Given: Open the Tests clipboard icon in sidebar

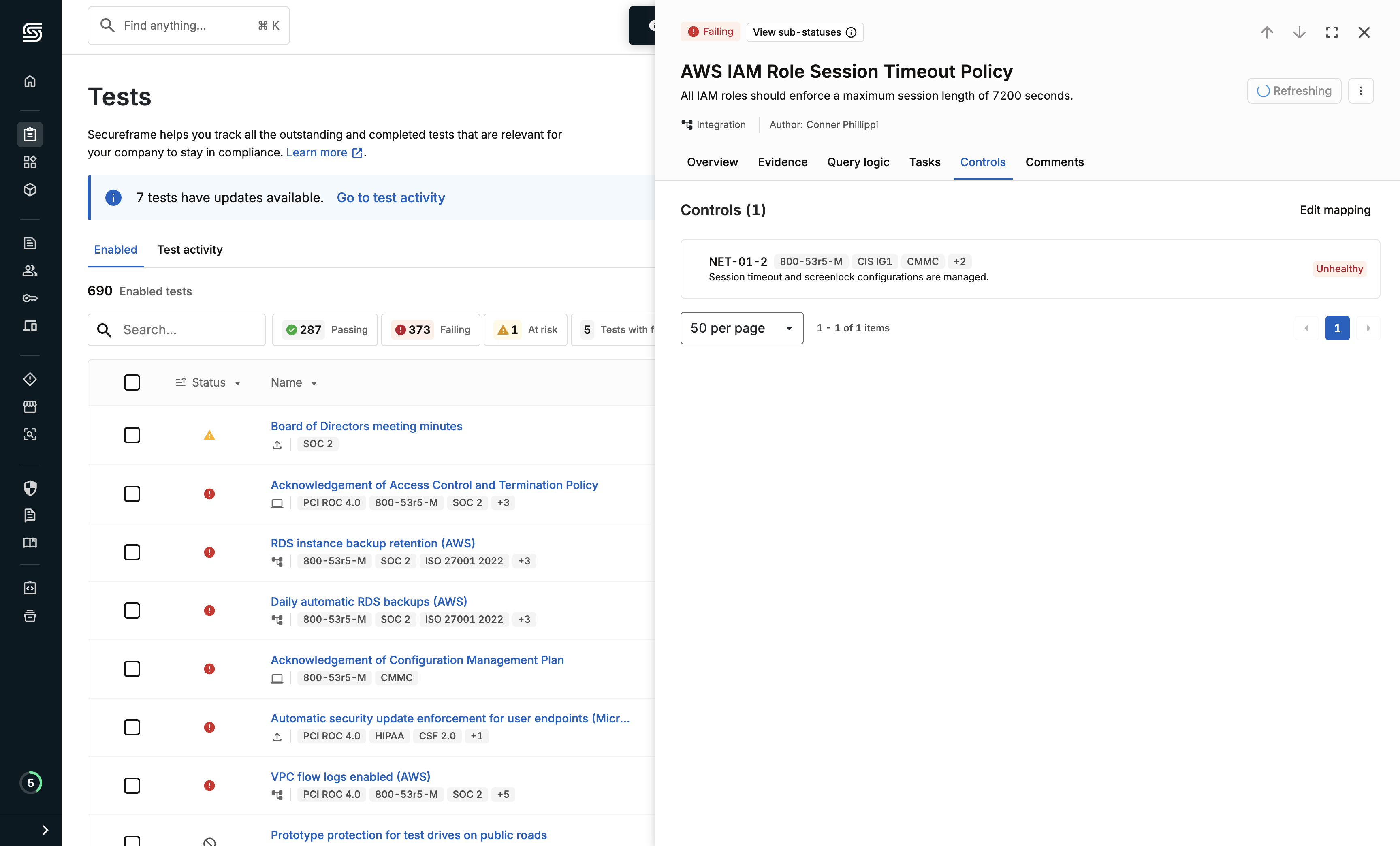Looking at the screenshot, I should pyautogui.click(x=30, y=135).
